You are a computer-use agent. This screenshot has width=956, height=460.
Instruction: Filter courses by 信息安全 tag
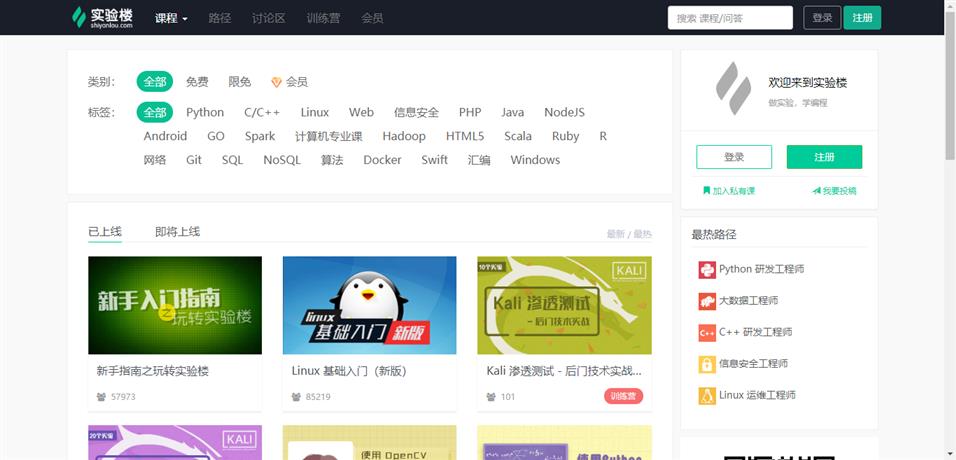pos(416,112)
